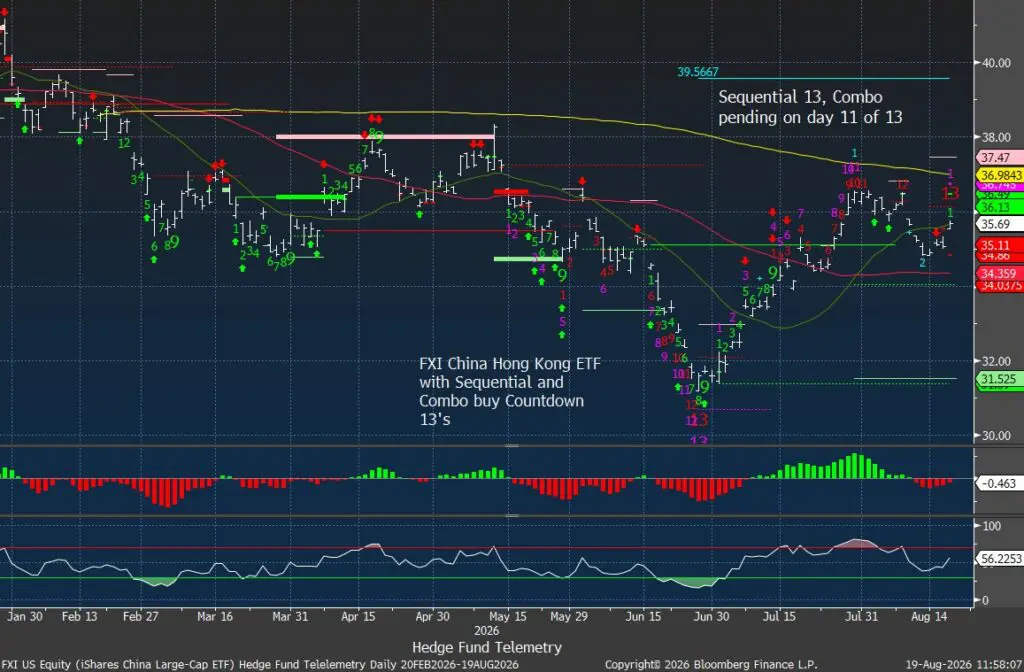Click the pane divider handle above histogram
This screenshot has height=672, width=1024.
[x=512, y=446]
